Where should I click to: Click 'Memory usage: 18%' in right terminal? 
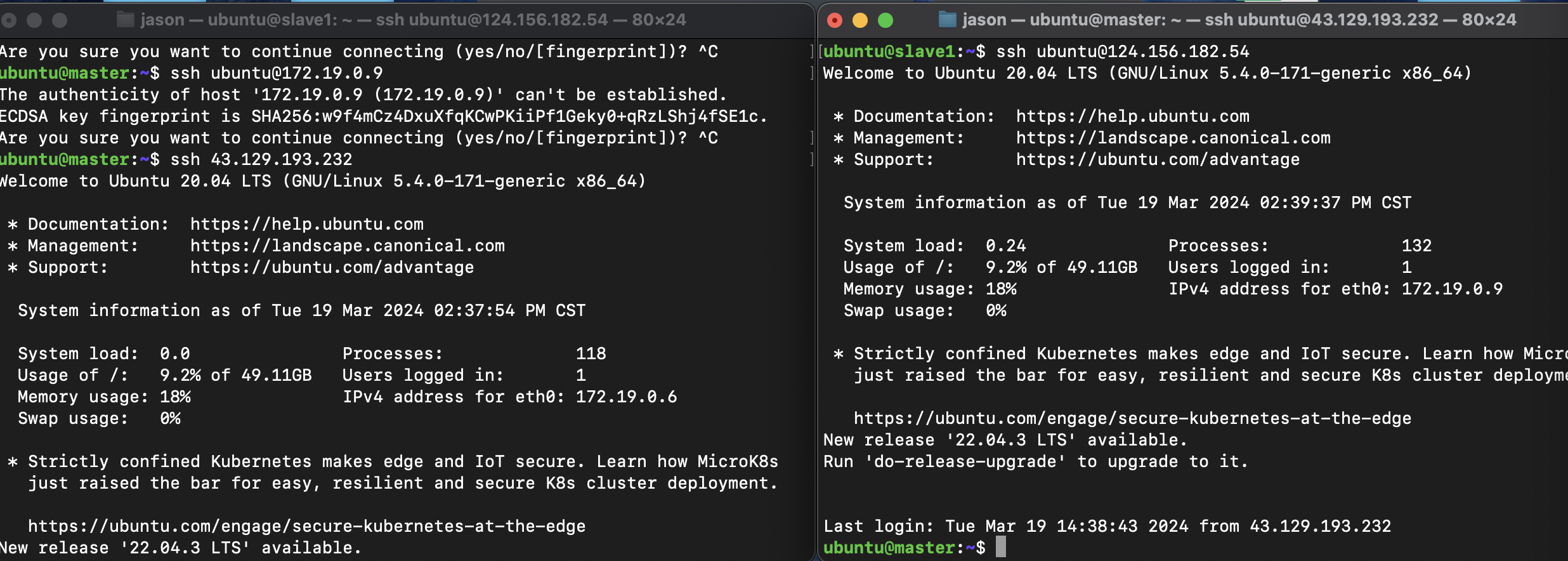[x=930, y=289]
